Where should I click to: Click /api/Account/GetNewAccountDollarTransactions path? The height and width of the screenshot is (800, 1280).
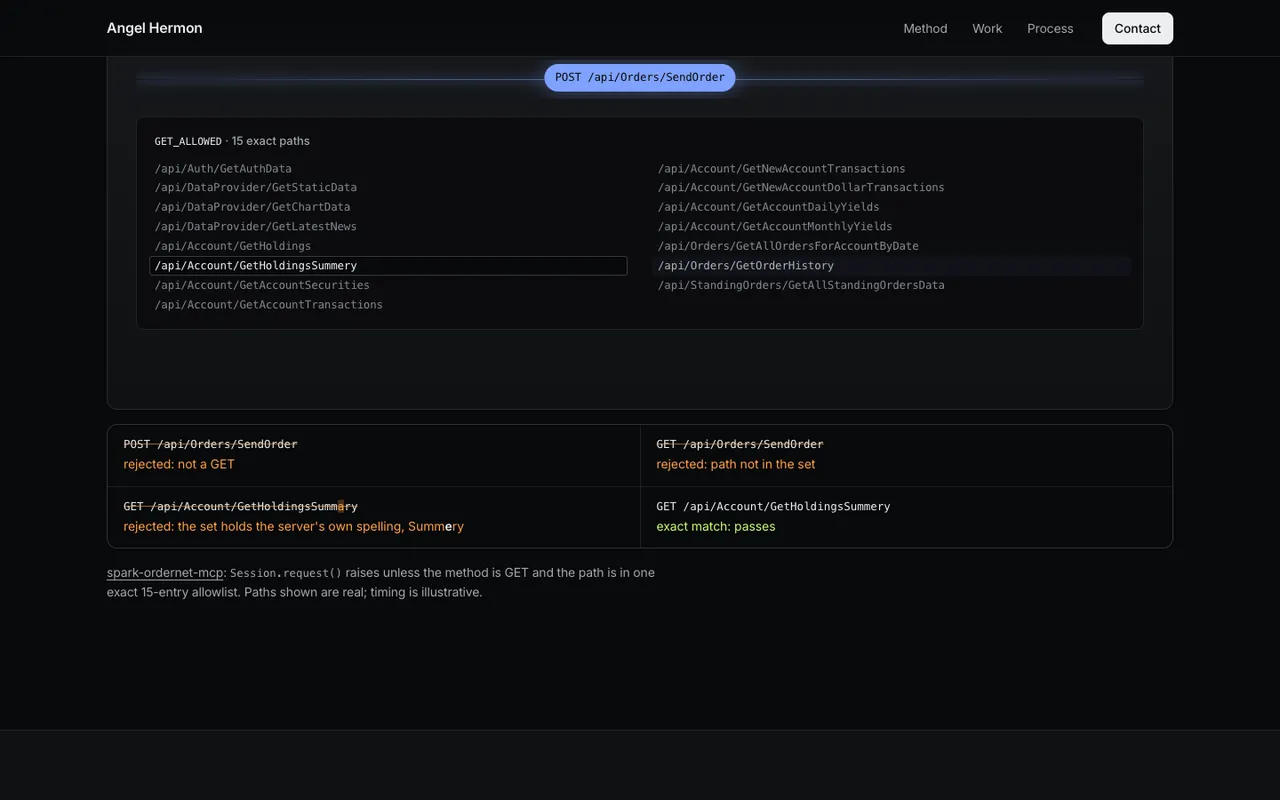tap(800, 188)
